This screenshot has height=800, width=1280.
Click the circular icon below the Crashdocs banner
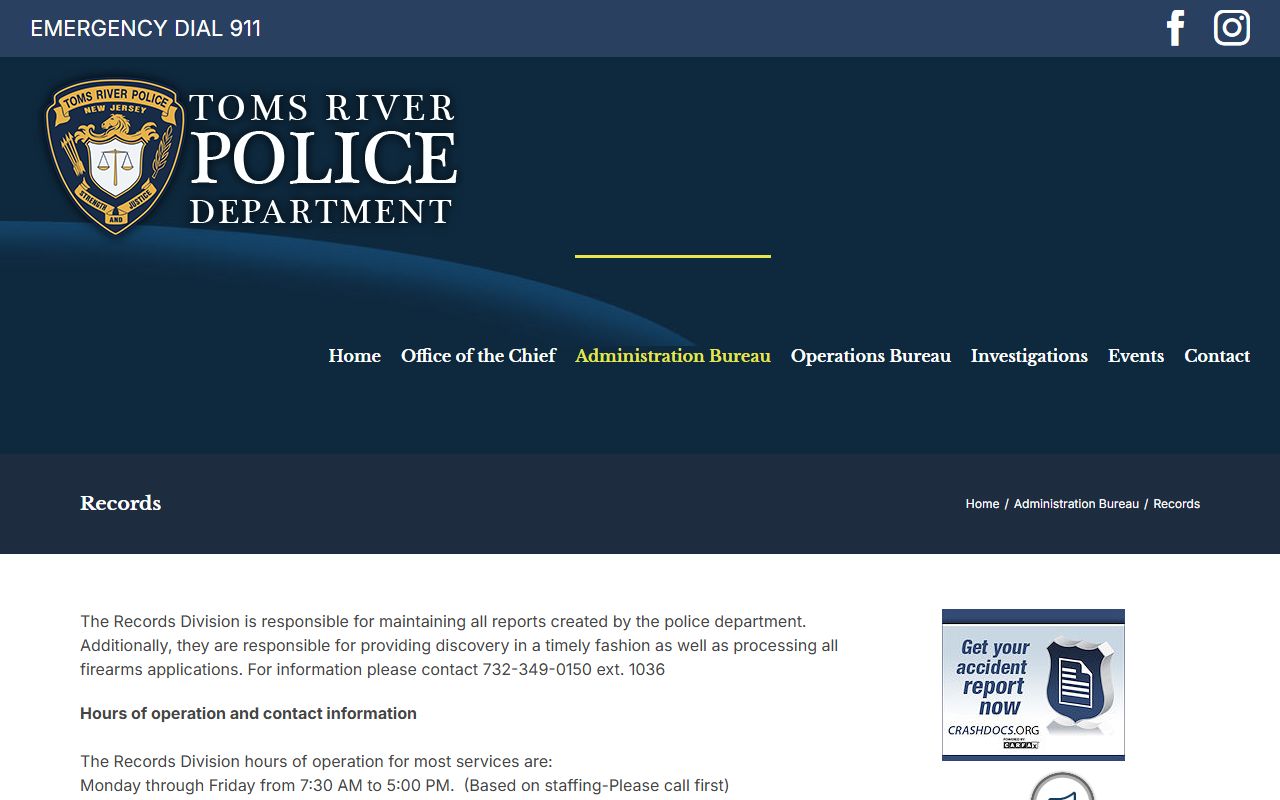click(x=1062, y=787)
